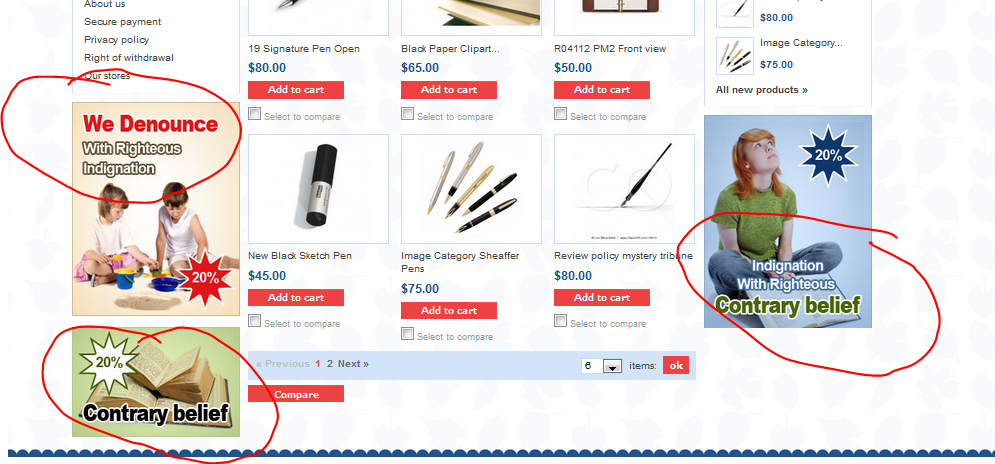Click the red Compare button
Viewport: 995px width, 464px height.
[x=296, y=394]
